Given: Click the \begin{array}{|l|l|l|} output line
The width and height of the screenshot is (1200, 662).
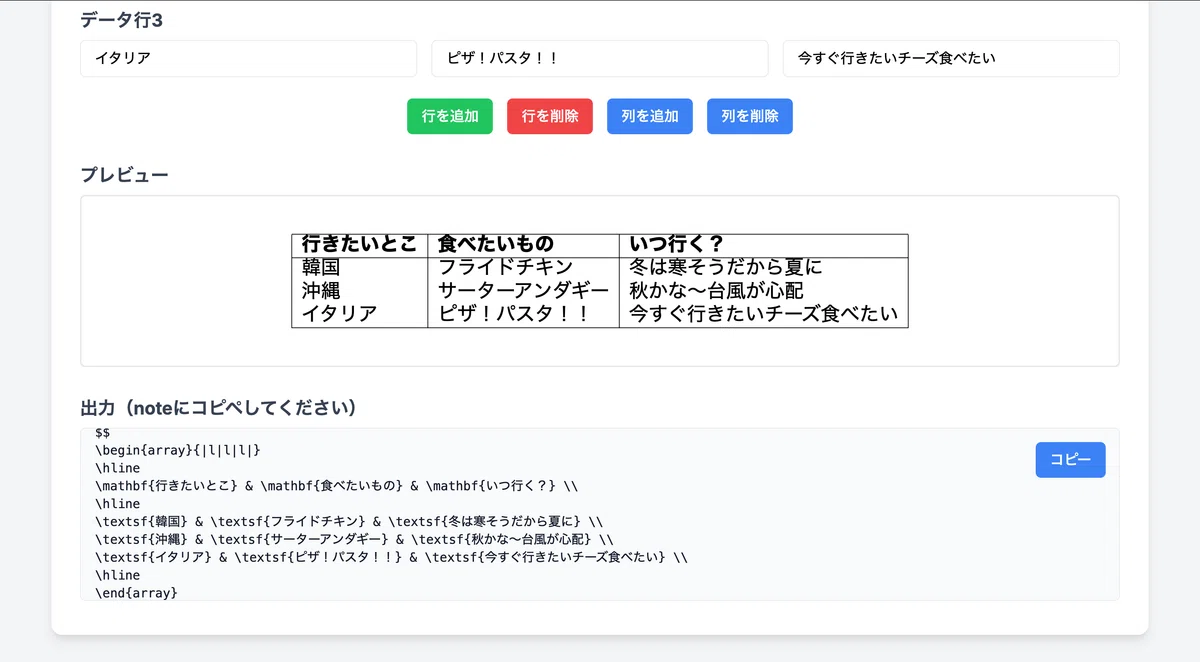Looking at the screenshot, I should 177,450.
